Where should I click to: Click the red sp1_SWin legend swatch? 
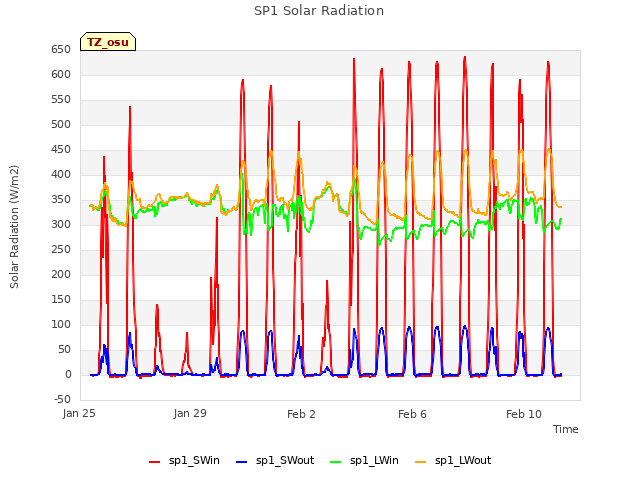(x=155, y=461)
